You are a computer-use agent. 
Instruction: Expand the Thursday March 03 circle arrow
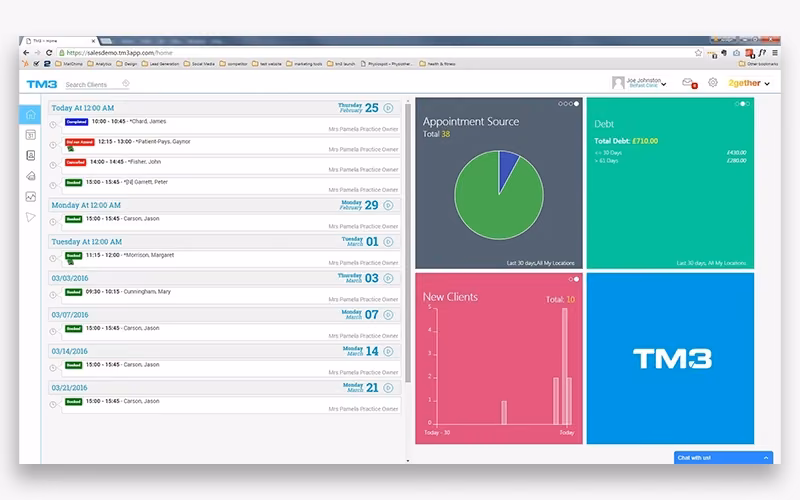(x=388, y=278)
